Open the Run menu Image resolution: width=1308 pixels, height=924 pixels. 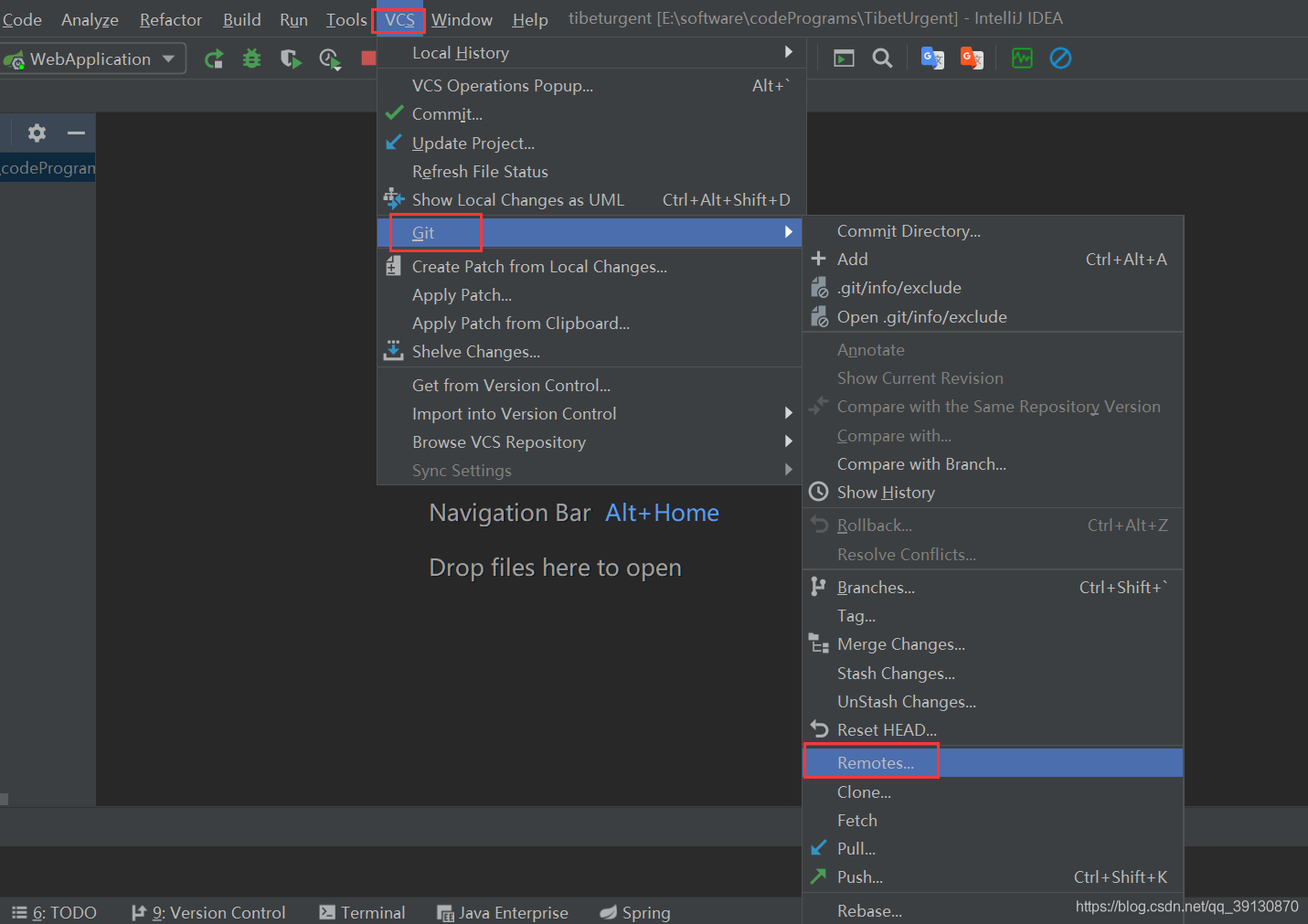click(293, 19)
